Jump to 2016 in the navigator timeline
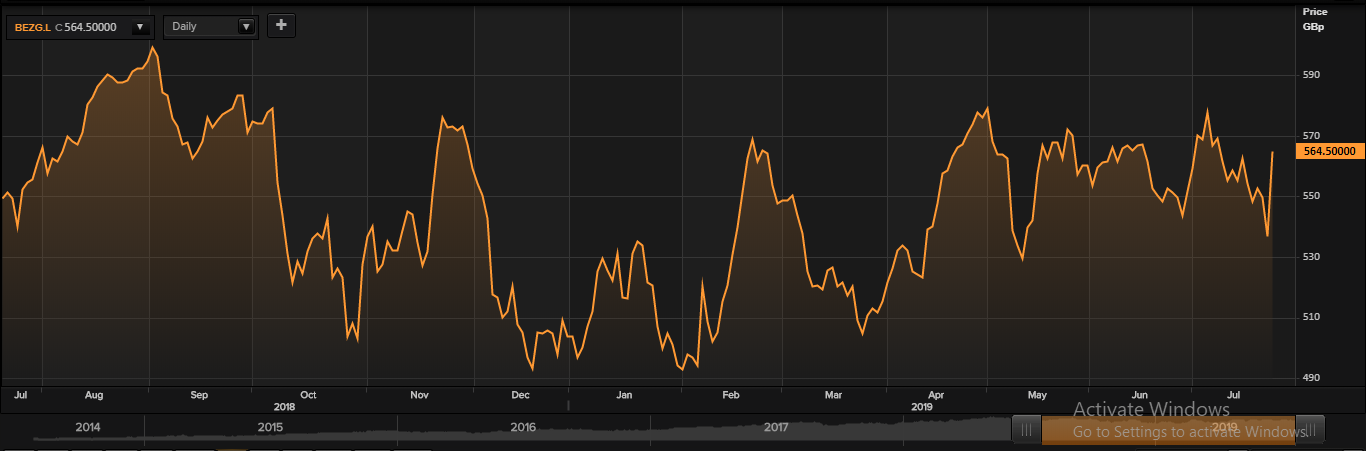The width and height of the screenshot is (1366, 451). [x=523, y=427]
